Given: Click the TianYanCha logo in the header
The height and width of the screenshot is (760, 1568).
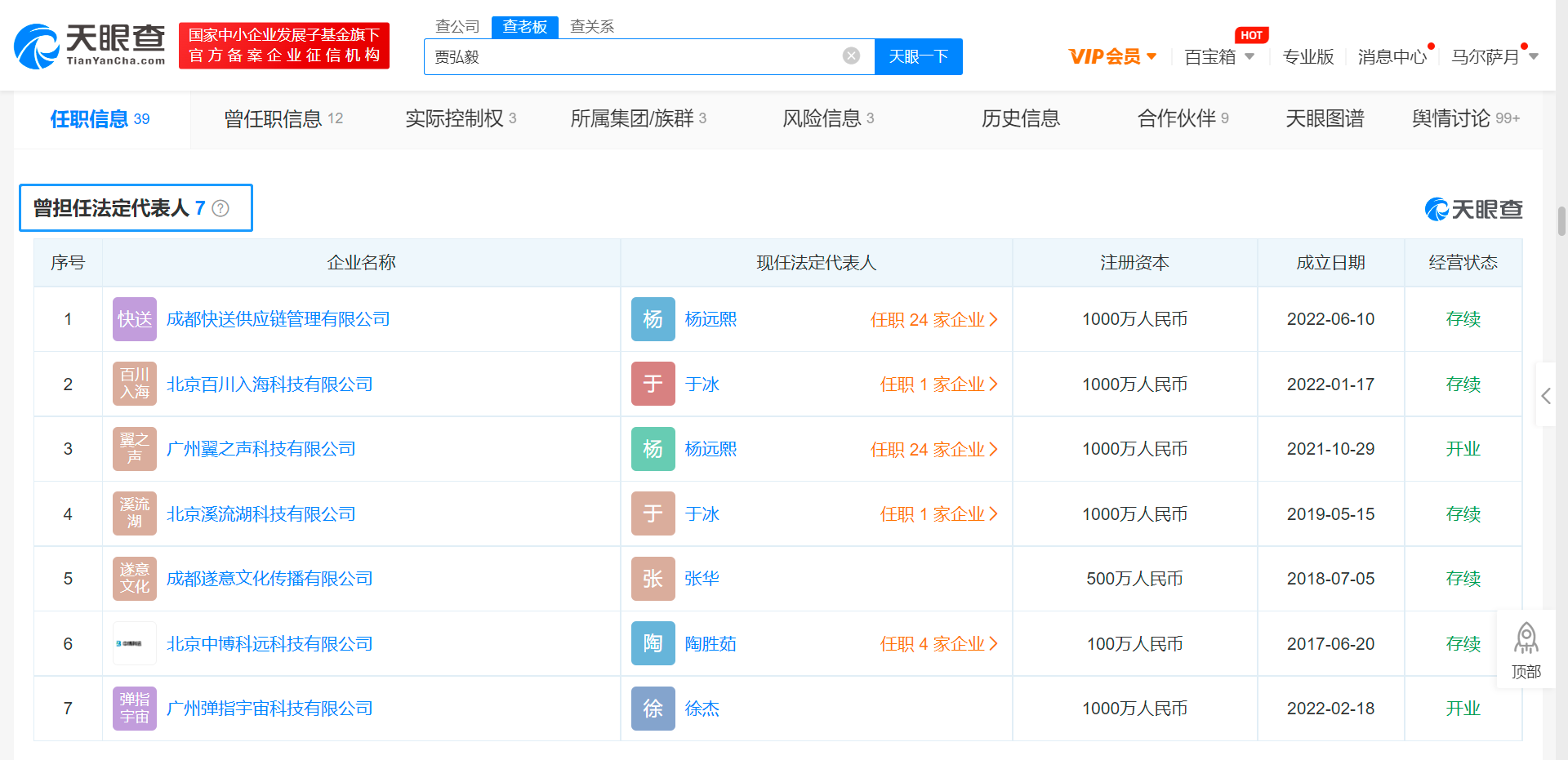Looking at the screenshot, I should point(90,46).
